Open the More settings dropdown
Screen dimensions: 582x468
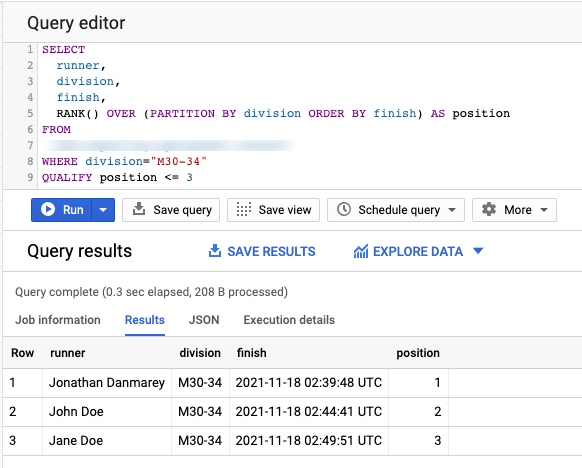click(514, 210)
